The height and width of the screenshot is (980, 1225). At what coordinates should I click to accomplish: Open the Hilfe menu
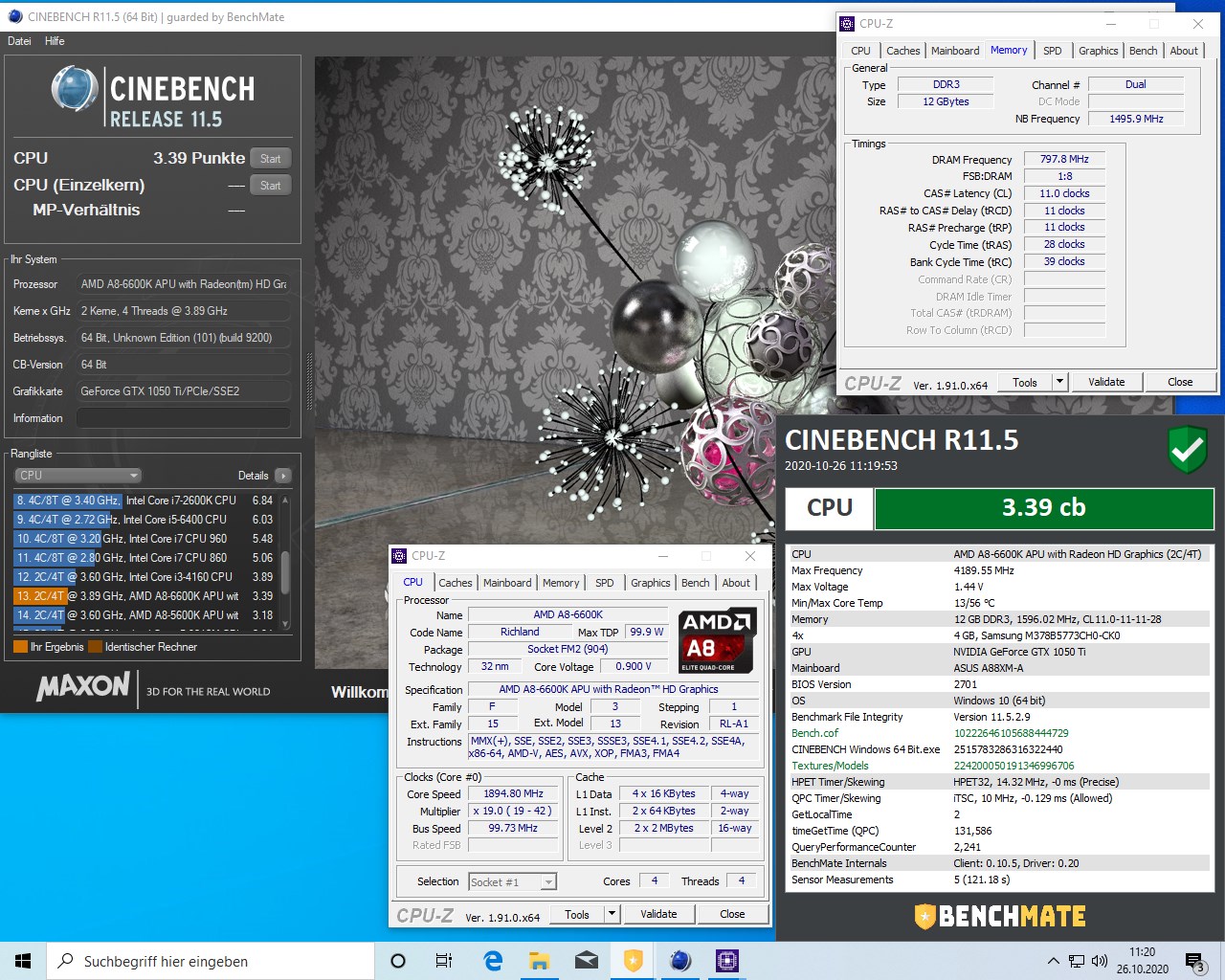pyautogui.click(x=55, y=41)
